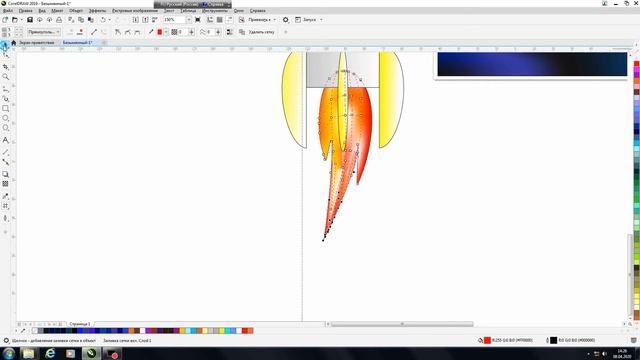The width and height of the screenshot is (640, 360).
Task: Select the Zoom magnifier tool
Action: click(x=5, y=77)
